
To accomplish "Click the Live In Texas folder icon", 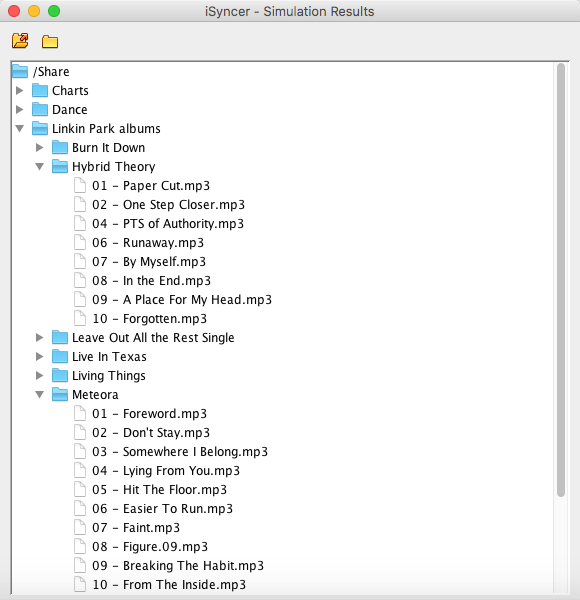I will coord(60,356).
